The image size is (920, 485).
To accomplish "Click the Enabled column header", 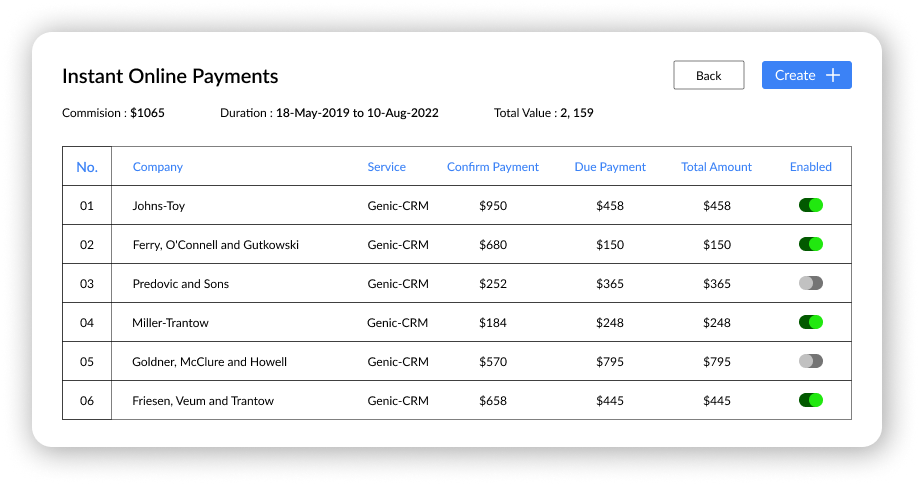I will (x=810, y=167).
